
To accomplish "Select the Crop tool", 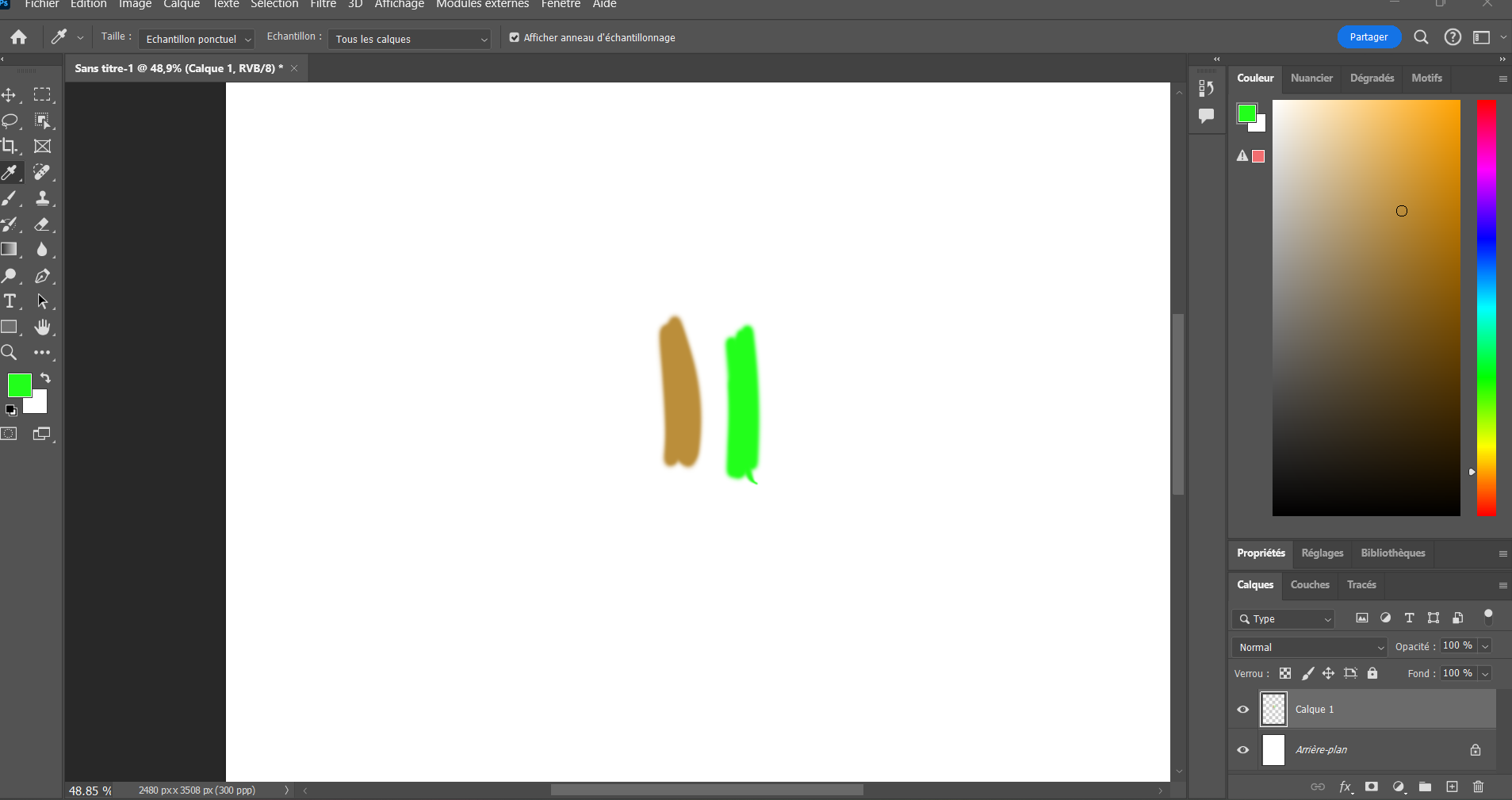I will tap(10, 146).
